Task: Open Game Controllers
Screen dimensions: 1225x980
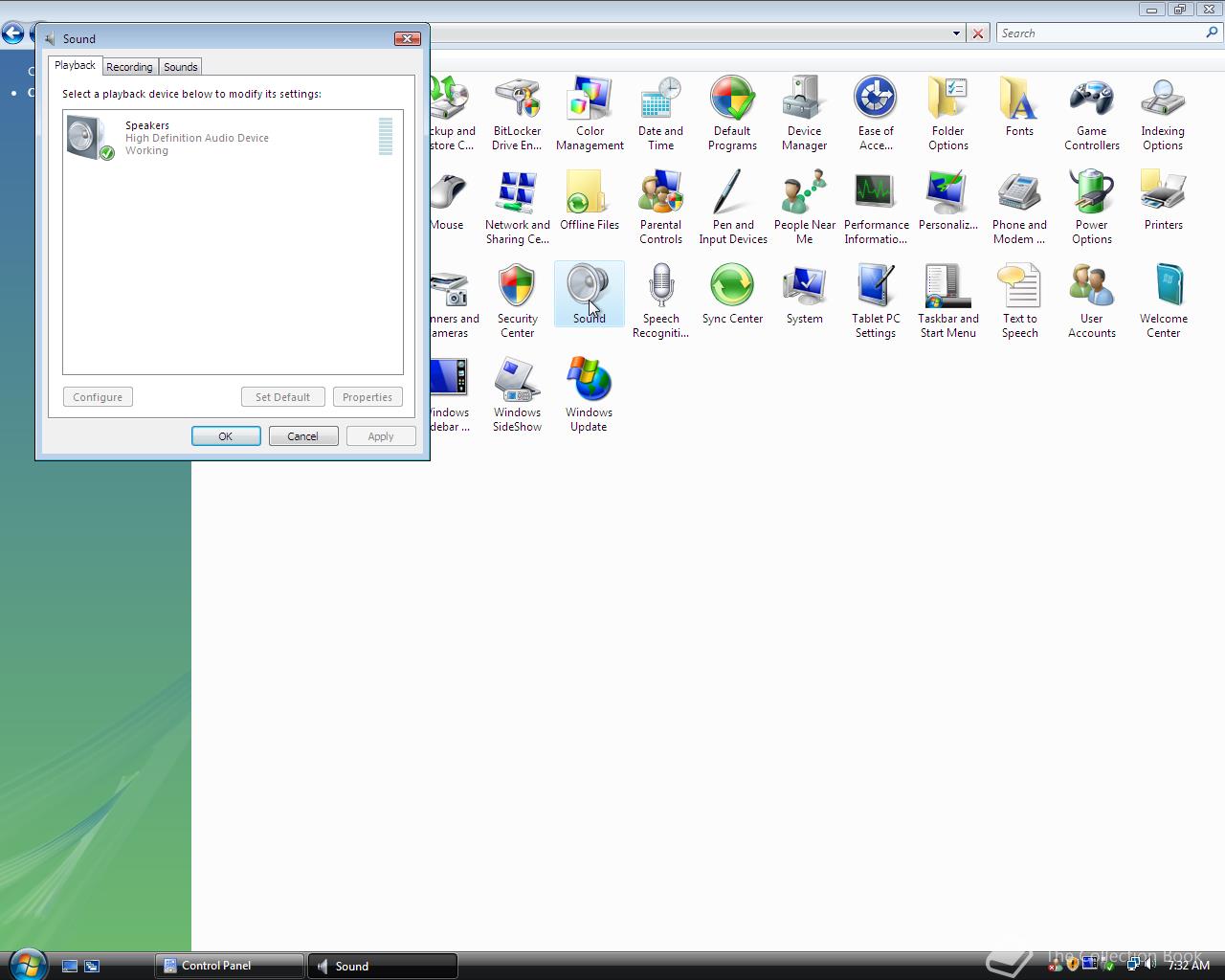Action: coord(1091,114)
